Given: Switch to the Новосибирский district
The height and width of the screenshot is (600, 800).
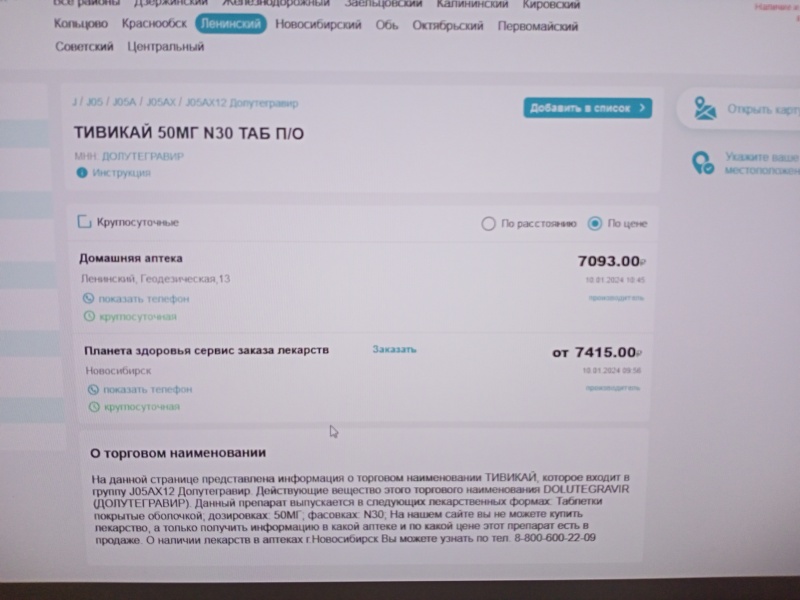Looking at the screenshot, I should 318,24.
